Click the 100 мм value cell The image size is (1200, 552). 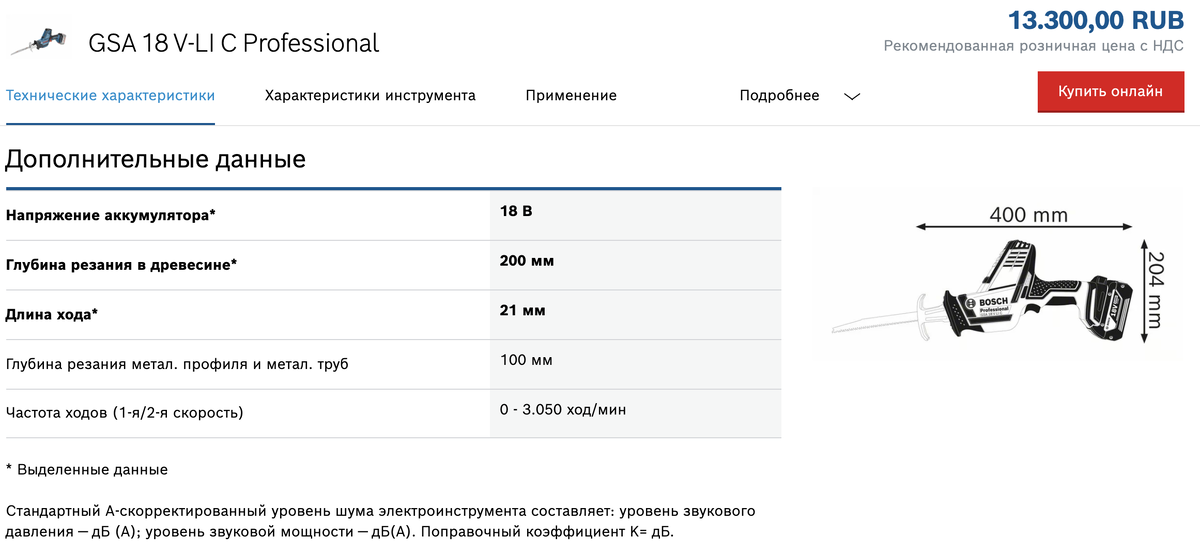(635, 364)
